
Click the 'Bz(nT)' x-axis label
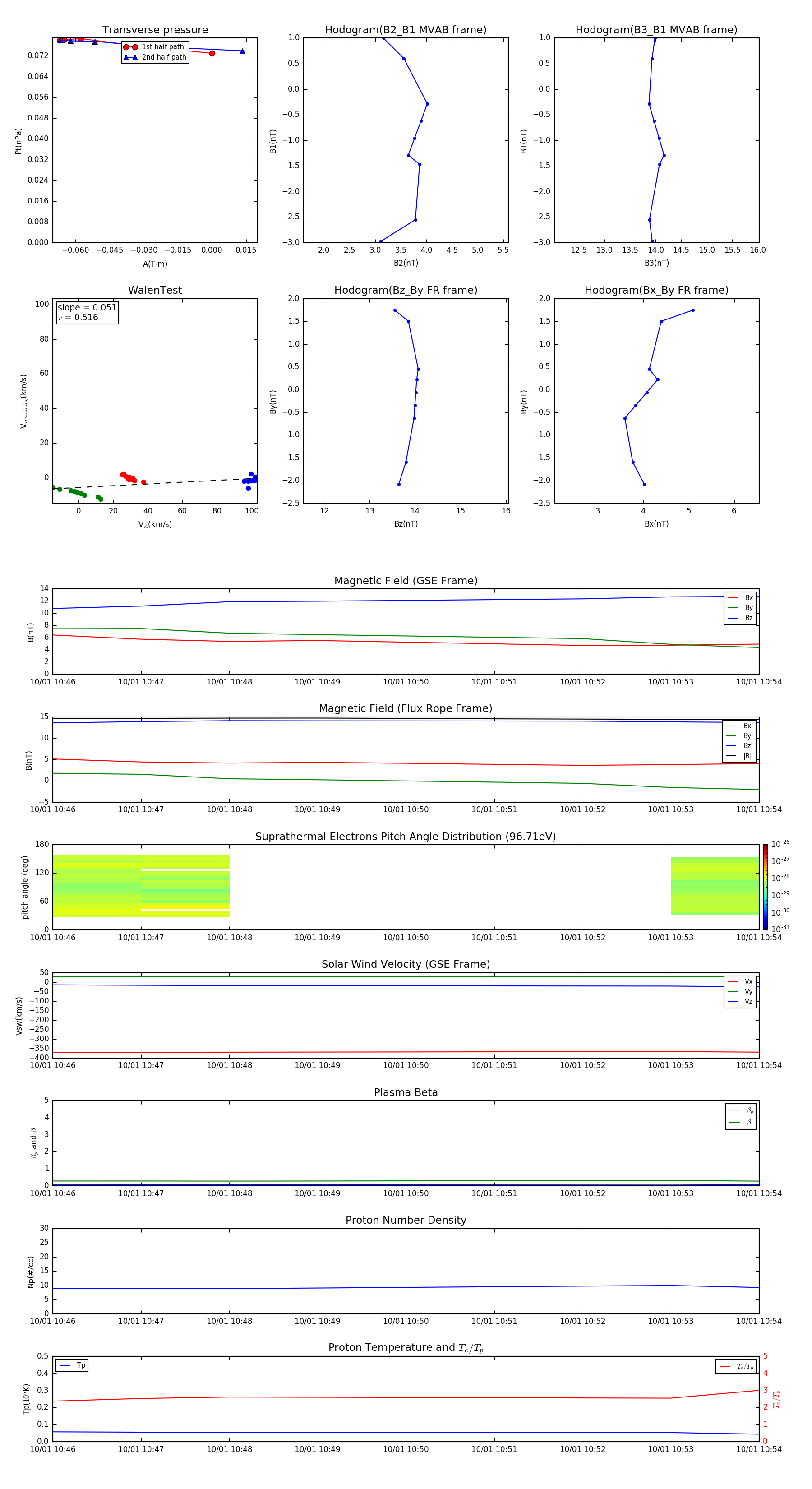pos(406,524)
